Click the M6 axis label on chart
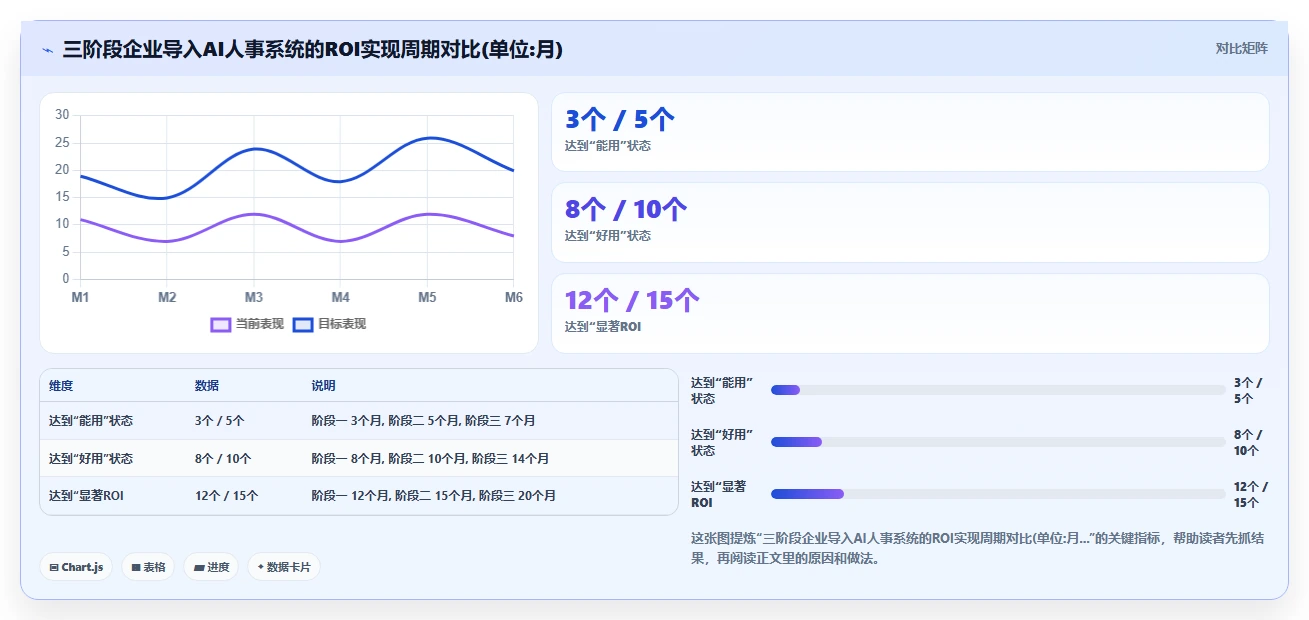The width and height of the screenshot is (1309, 620). (513, 297)
